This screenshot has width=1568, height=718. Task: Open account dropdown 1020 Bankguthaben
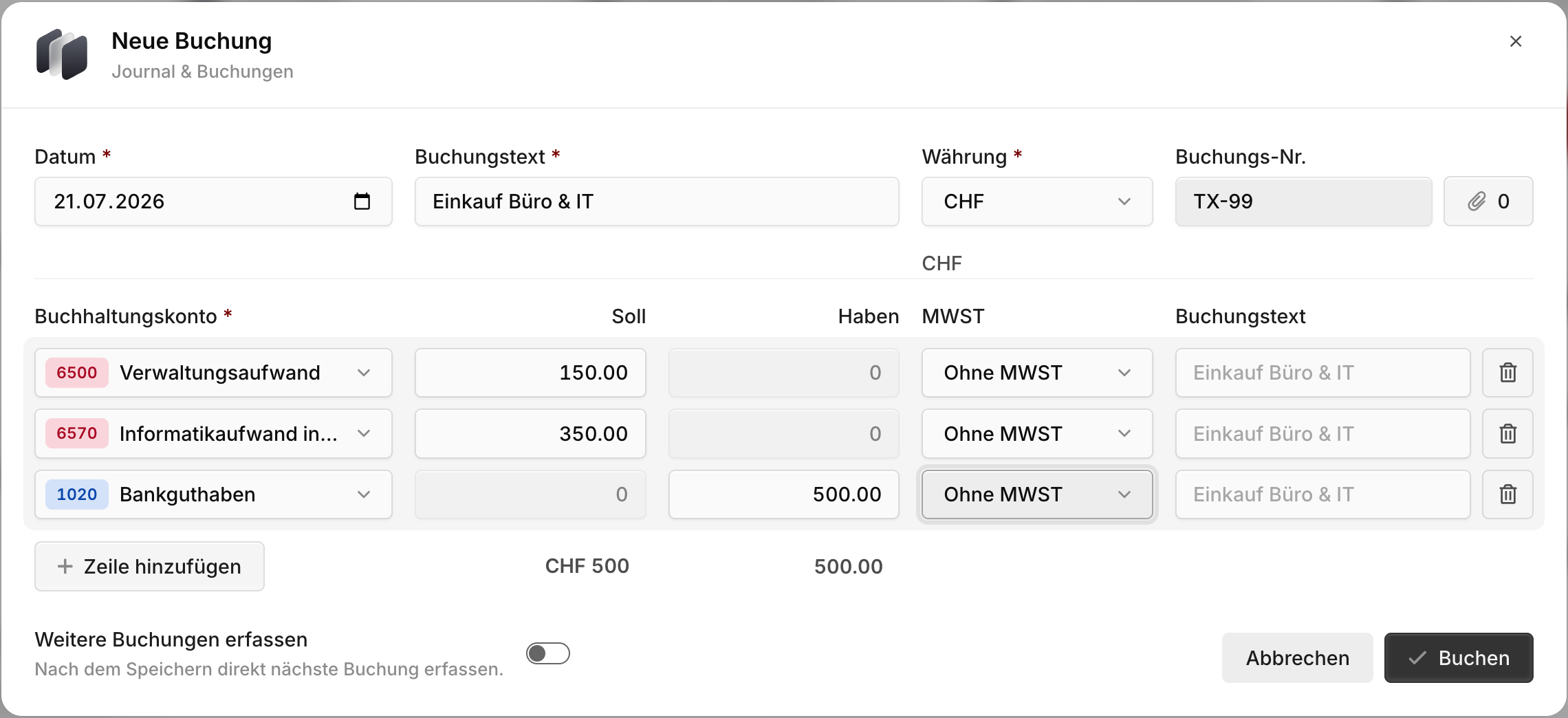pyautogui.click(x=213, y=494)
